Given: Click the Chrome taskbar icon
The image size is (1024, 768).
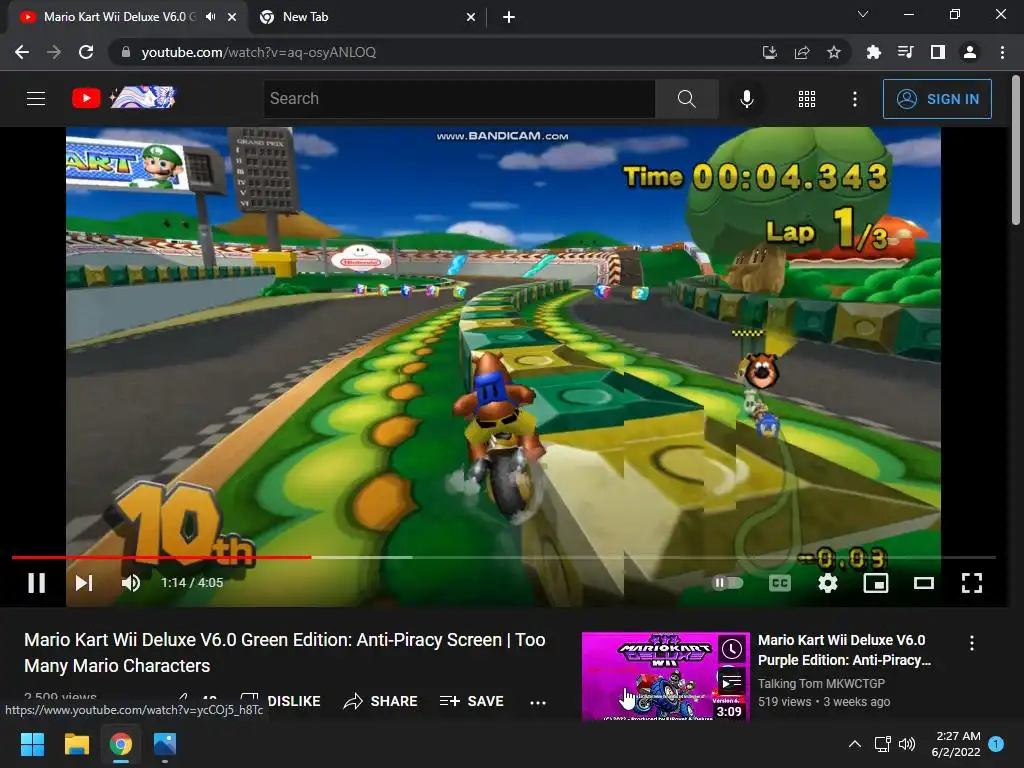Looking at the screenshot, I should tap(120, 744).
